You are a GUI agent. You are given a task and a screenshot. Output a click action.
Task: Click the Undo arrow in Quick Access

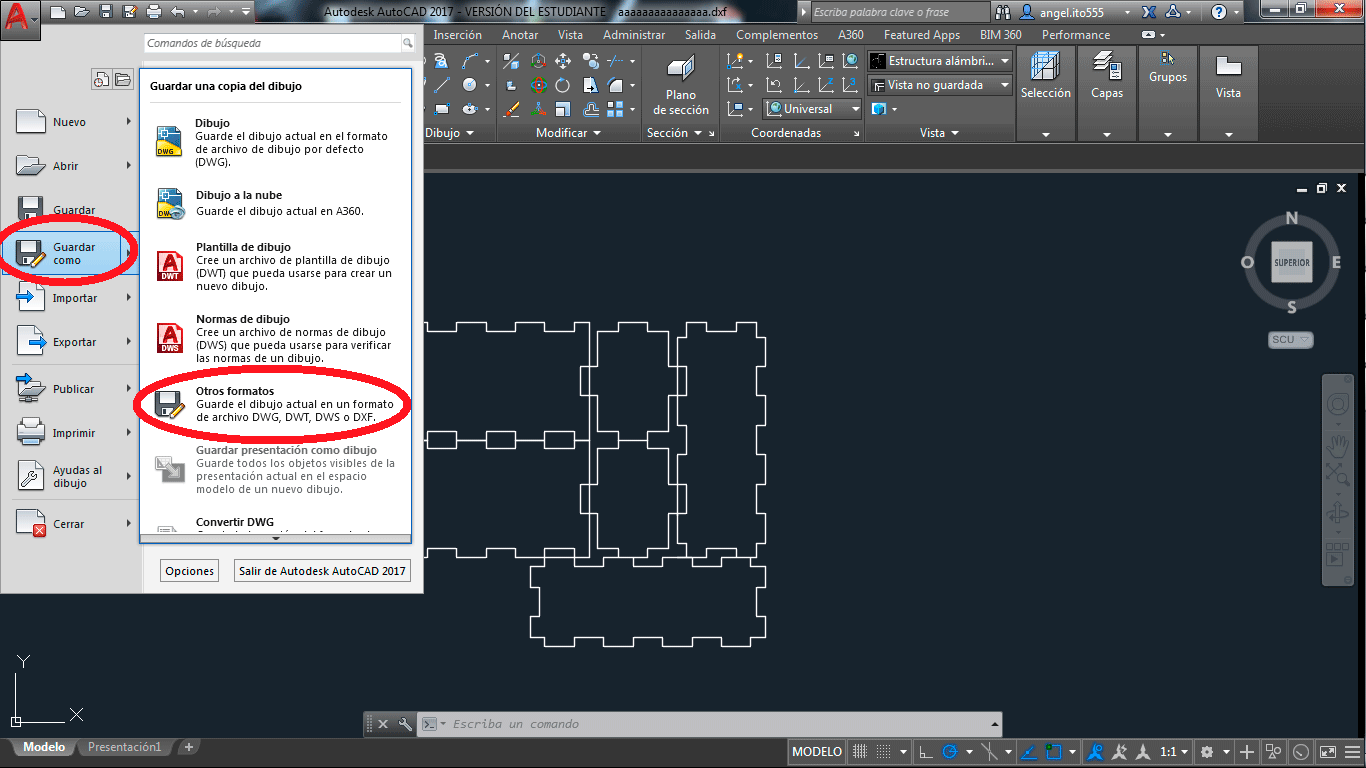[178, 12]
